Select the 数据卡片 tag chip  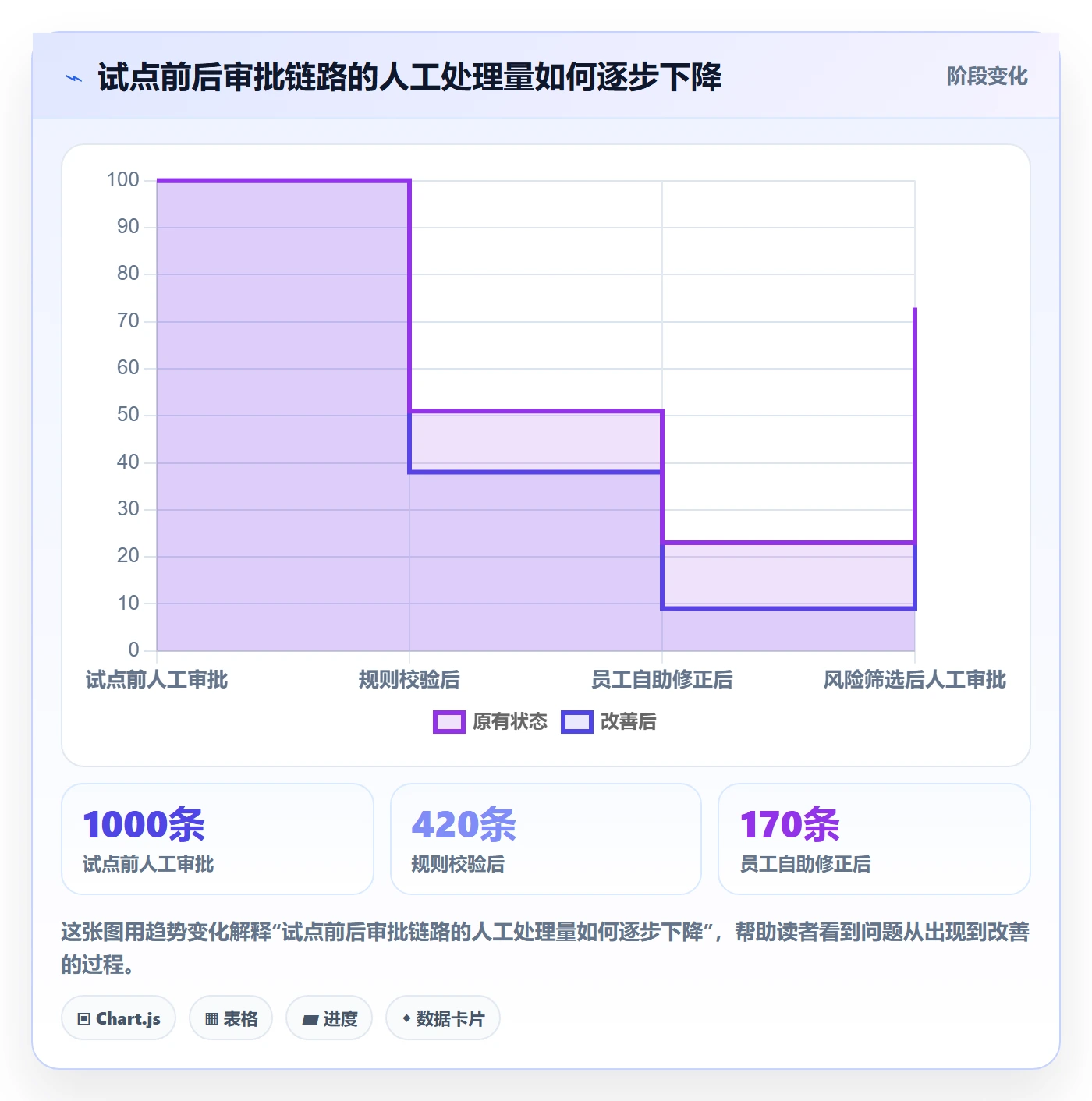pyautogui.click(x=443, y=1018)
